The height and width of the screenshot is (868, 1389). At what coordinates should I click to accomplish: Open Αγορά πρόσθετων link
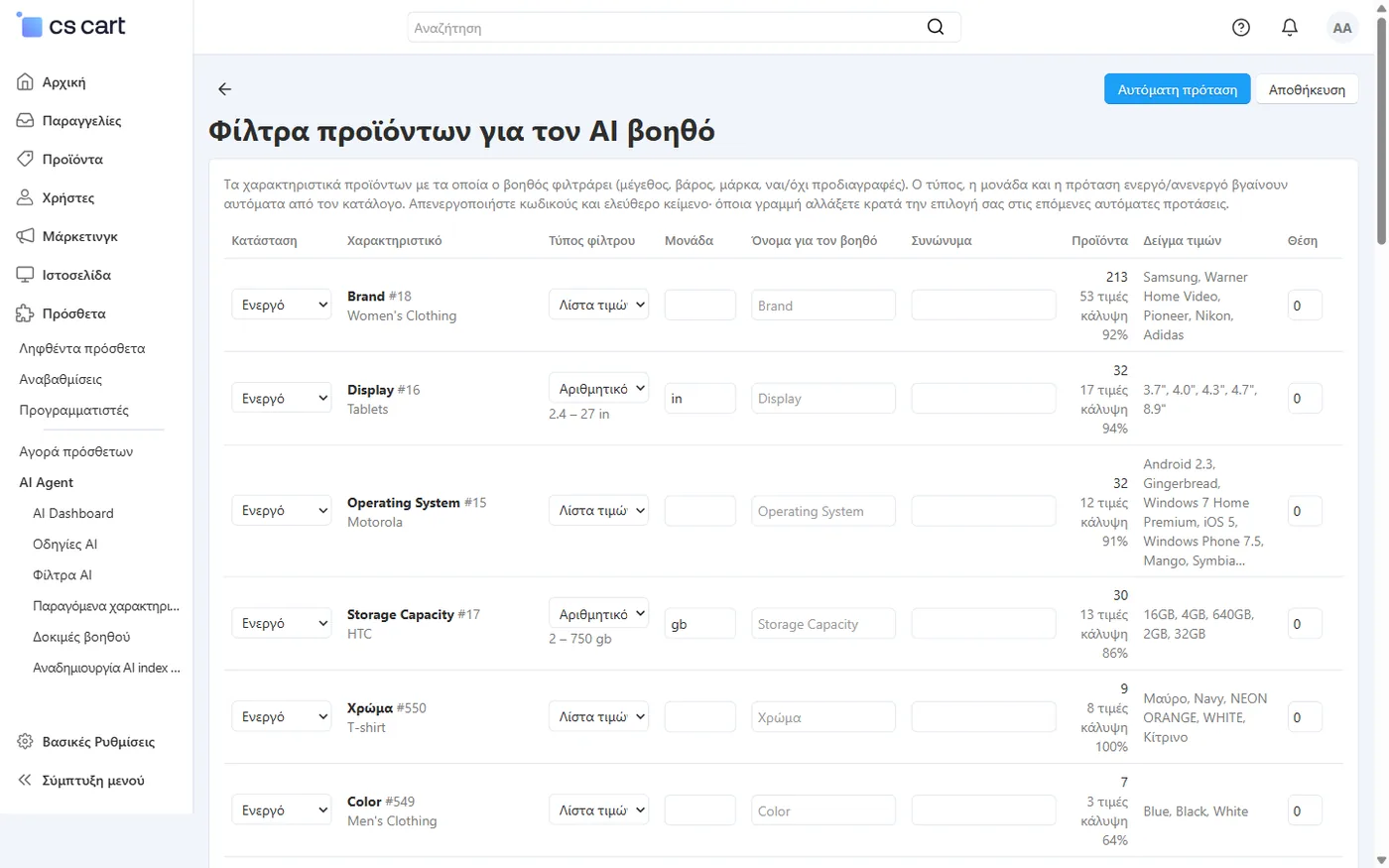point(76,451)
